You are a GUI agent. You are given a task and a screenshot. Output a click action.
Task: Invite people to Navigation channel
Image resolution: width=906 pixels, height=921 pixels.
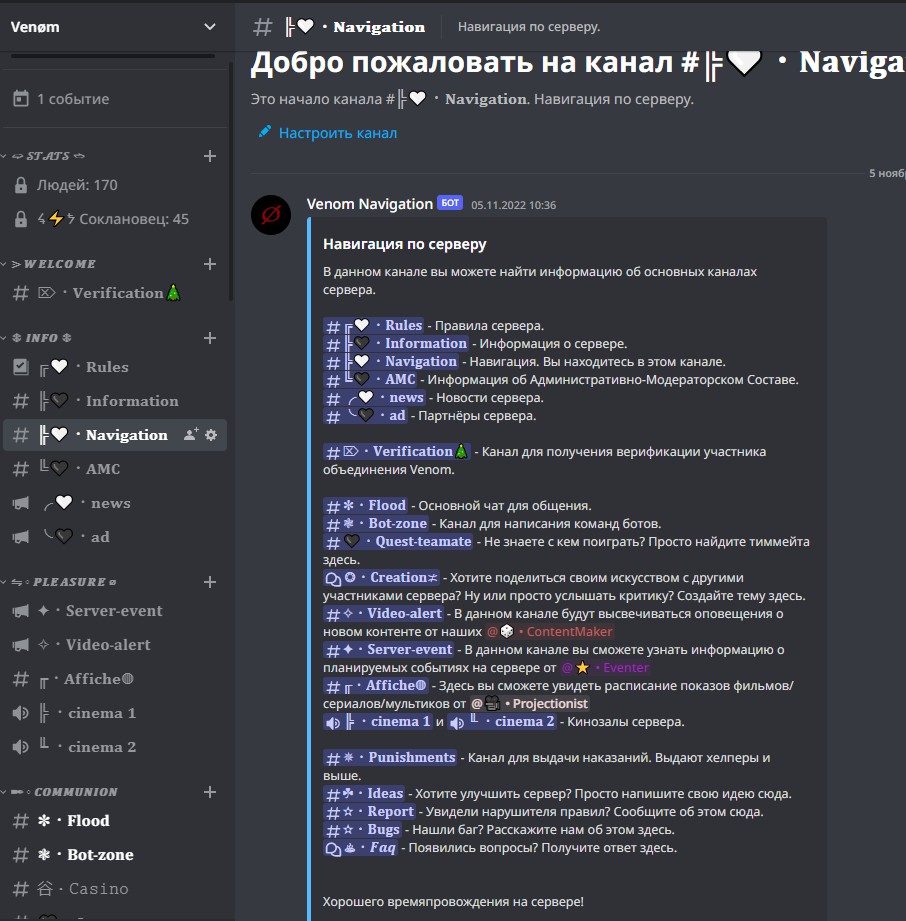point(191,435)
